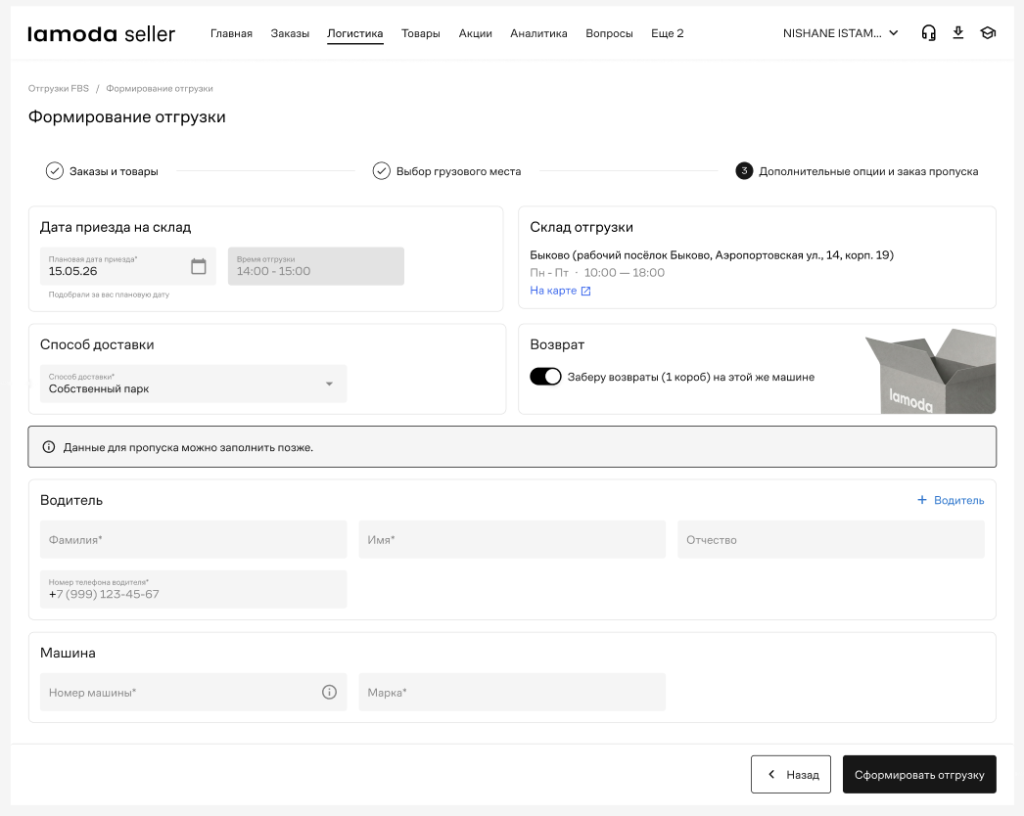Click the Формирование отгрузки page heading
1024x816 pixels.
127,117
